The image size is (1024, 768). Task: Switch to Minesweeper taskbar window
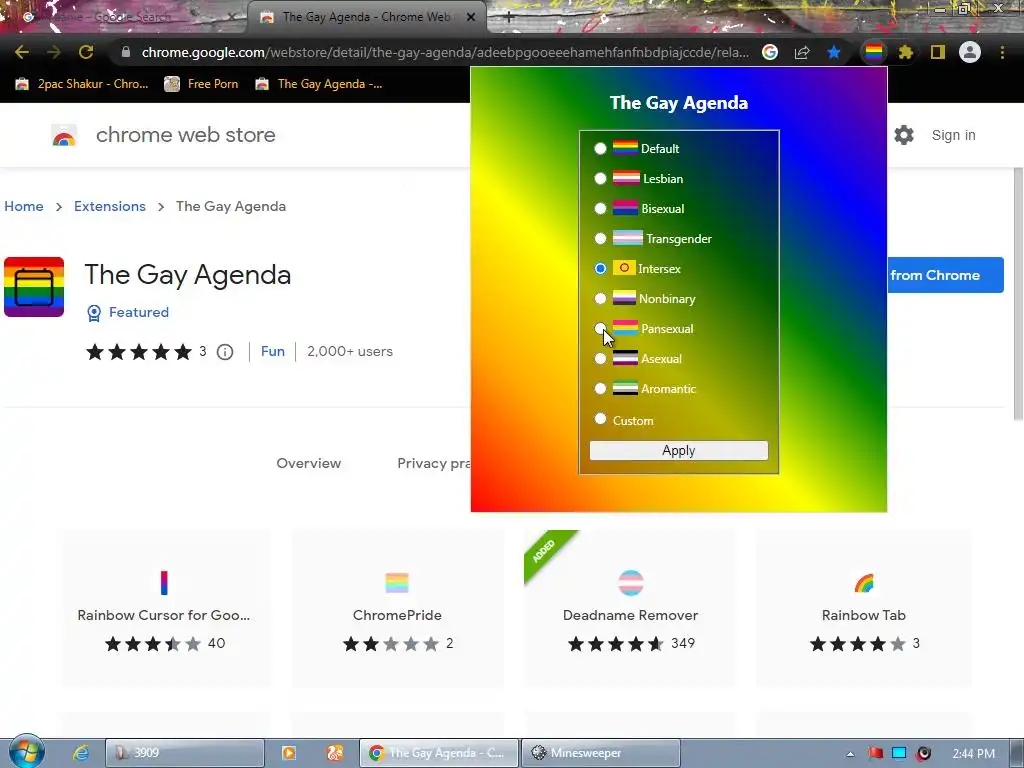(601, 753)
